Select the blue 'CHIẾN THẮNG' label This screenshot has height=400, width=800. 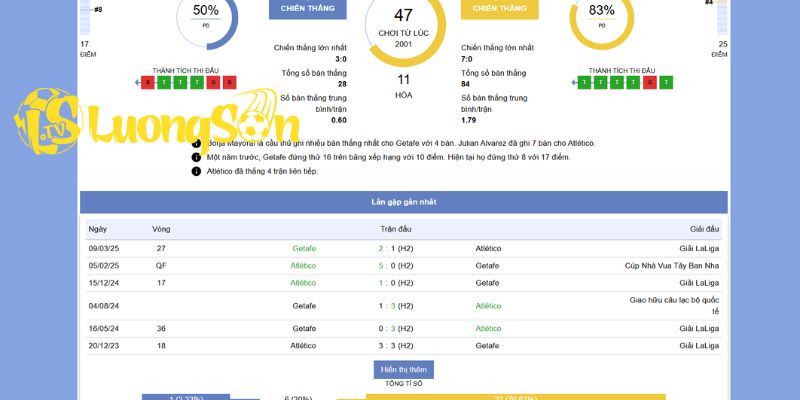(x=307, y=9)
